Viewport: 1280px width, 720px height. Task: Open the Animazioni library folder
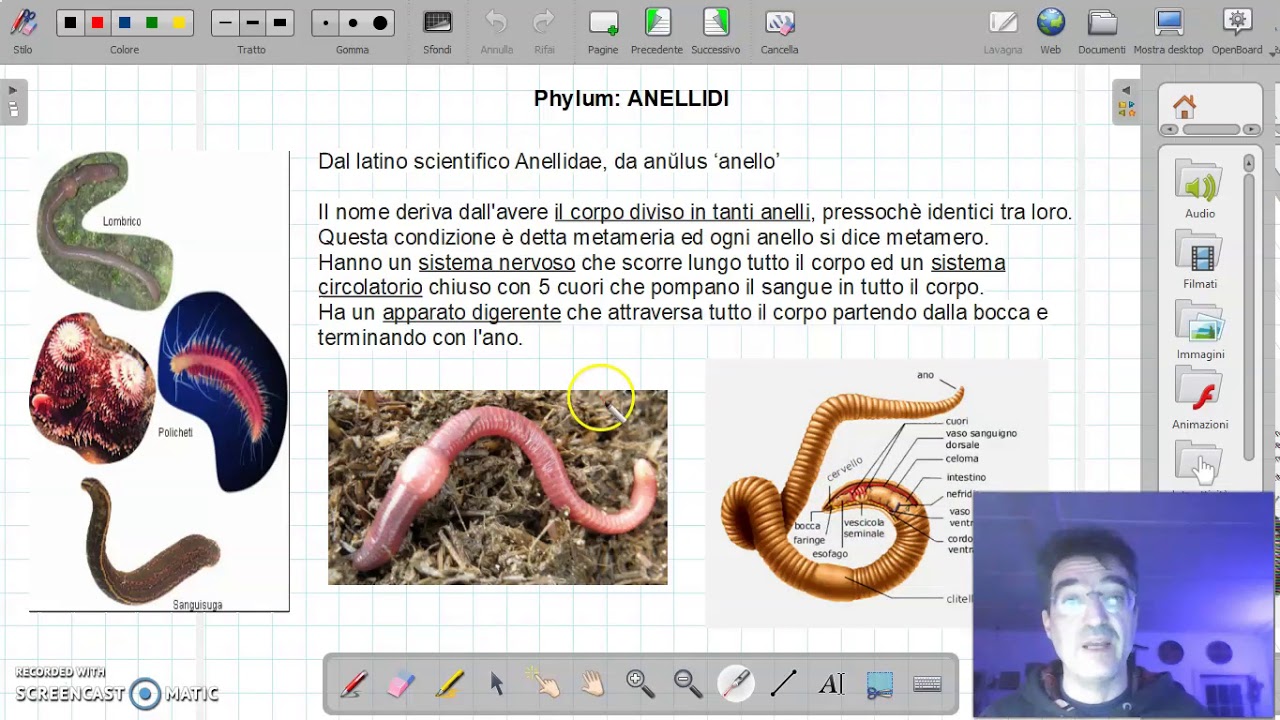[x=1200, y=400]
